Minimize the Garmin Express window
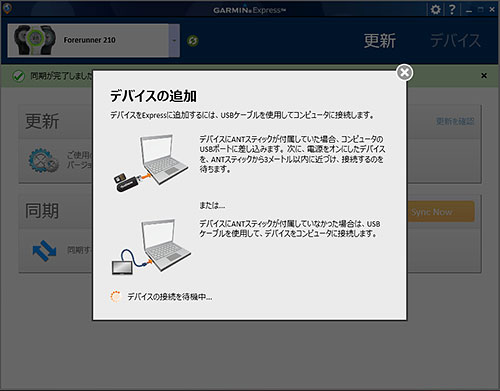The width and height of the screenshot is (500, 391). point(469,10)
